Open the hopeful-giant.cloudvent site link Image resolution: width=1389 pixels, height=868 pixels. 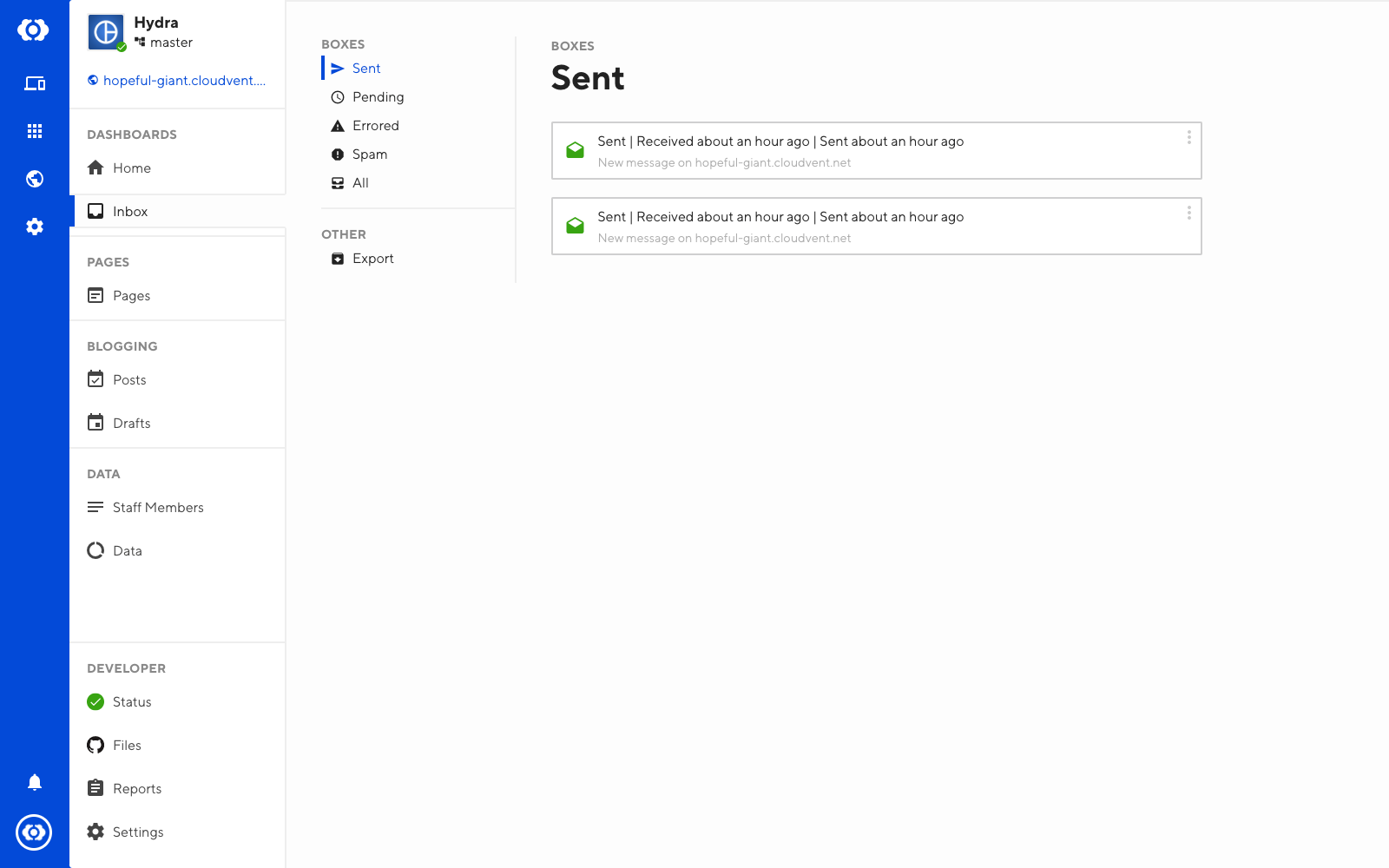click(x=183, y=81)
